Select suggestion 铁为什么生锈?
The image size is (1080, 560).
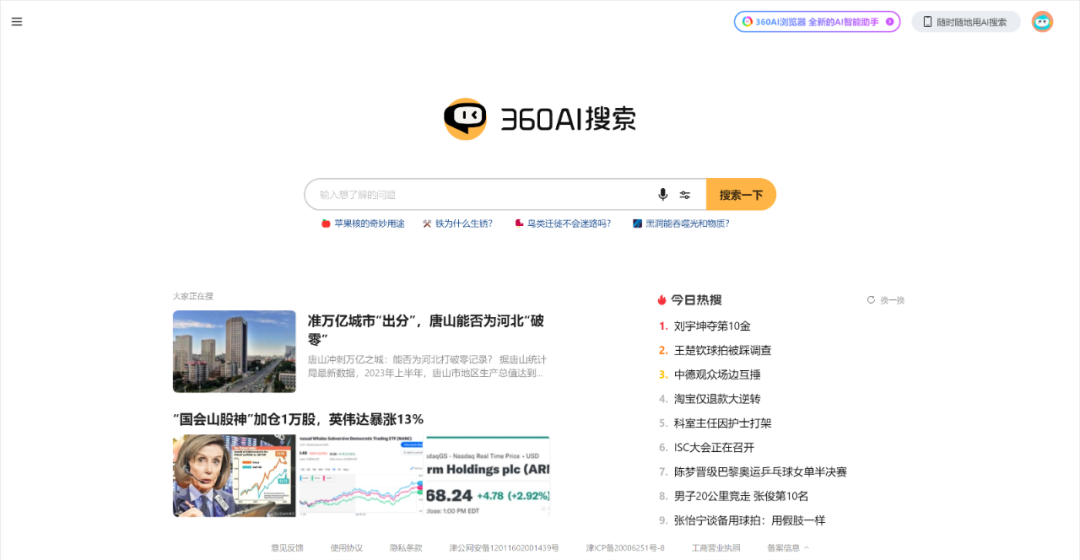[464, 224]
